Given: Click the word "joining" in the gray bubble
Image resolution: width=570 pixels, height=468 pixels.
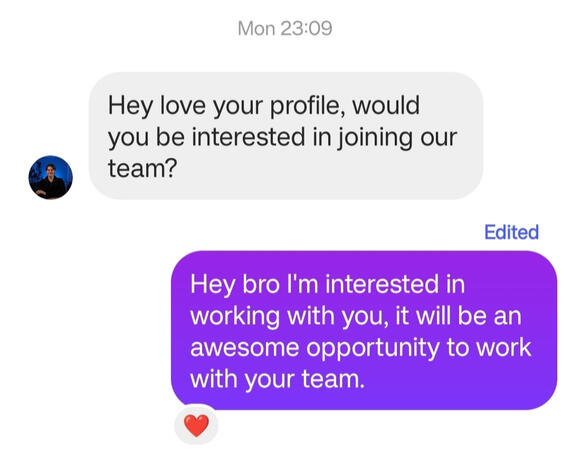Looking at the screenshot, I should click(376, 138).
